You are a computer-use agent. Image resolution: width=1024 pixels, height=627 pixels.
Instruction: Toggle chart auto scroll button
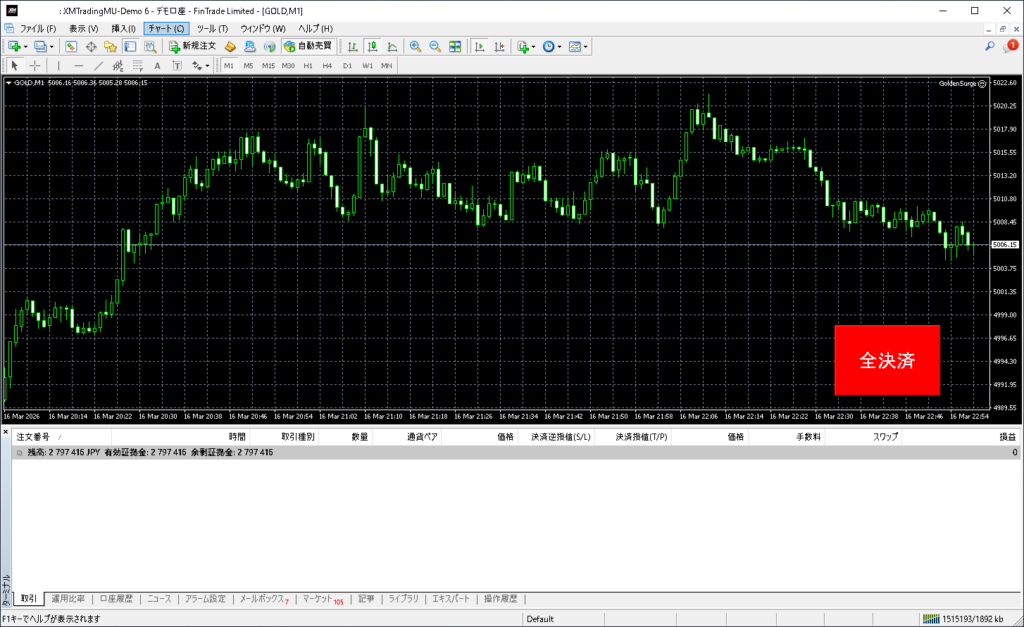[x=480, y=46]
